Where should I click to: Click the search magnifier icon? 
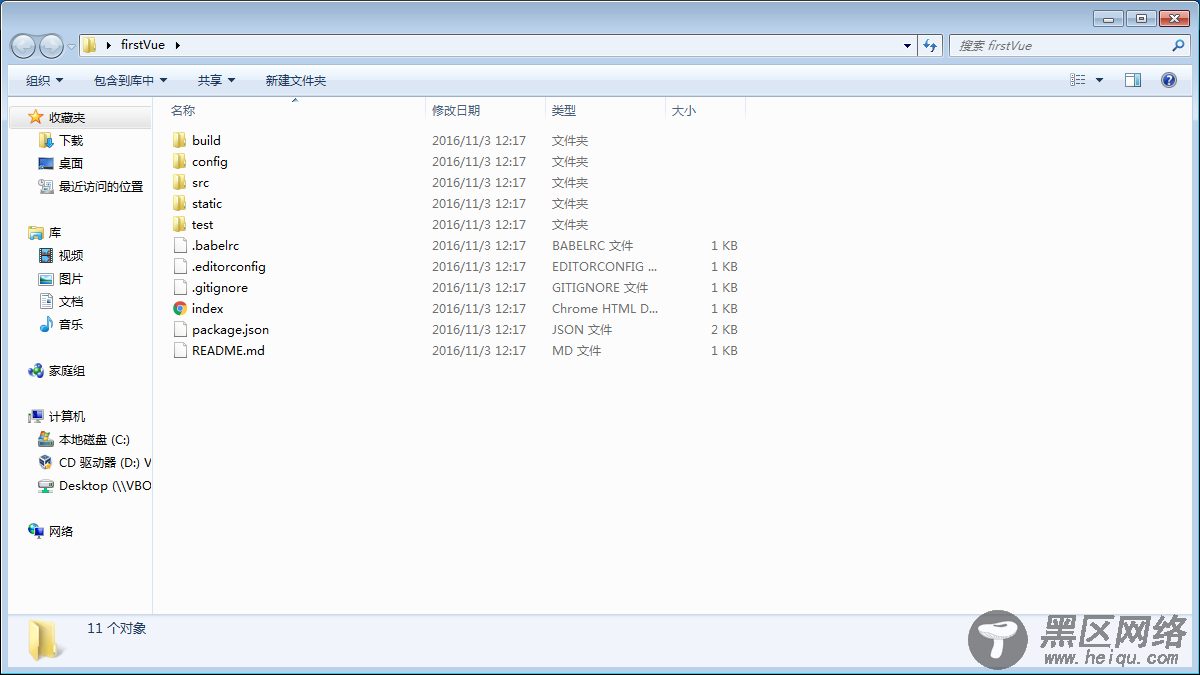[1178, 46]
